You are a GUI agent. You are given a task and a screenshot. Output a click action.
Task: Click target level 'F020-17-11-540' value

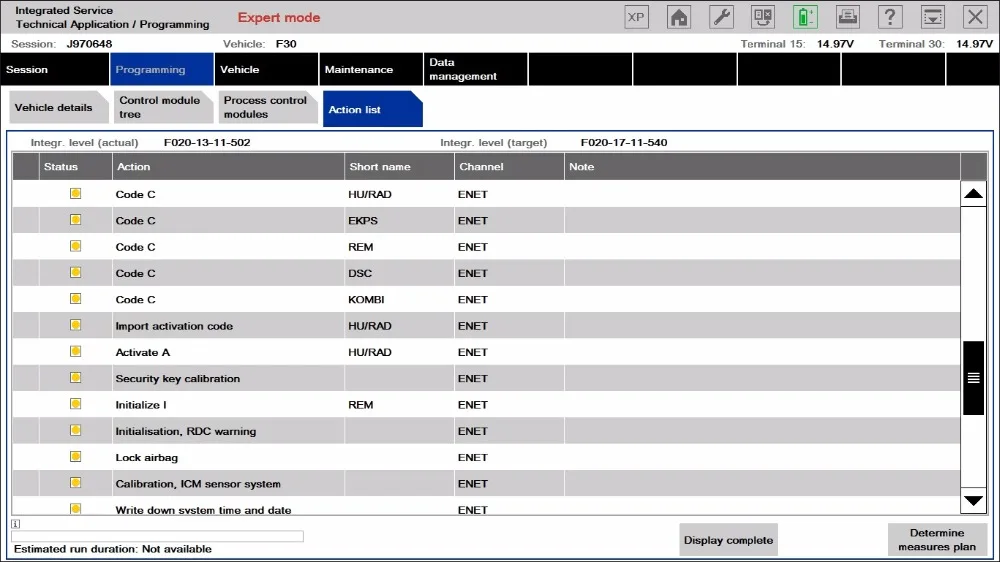click(x=624, y=142)
